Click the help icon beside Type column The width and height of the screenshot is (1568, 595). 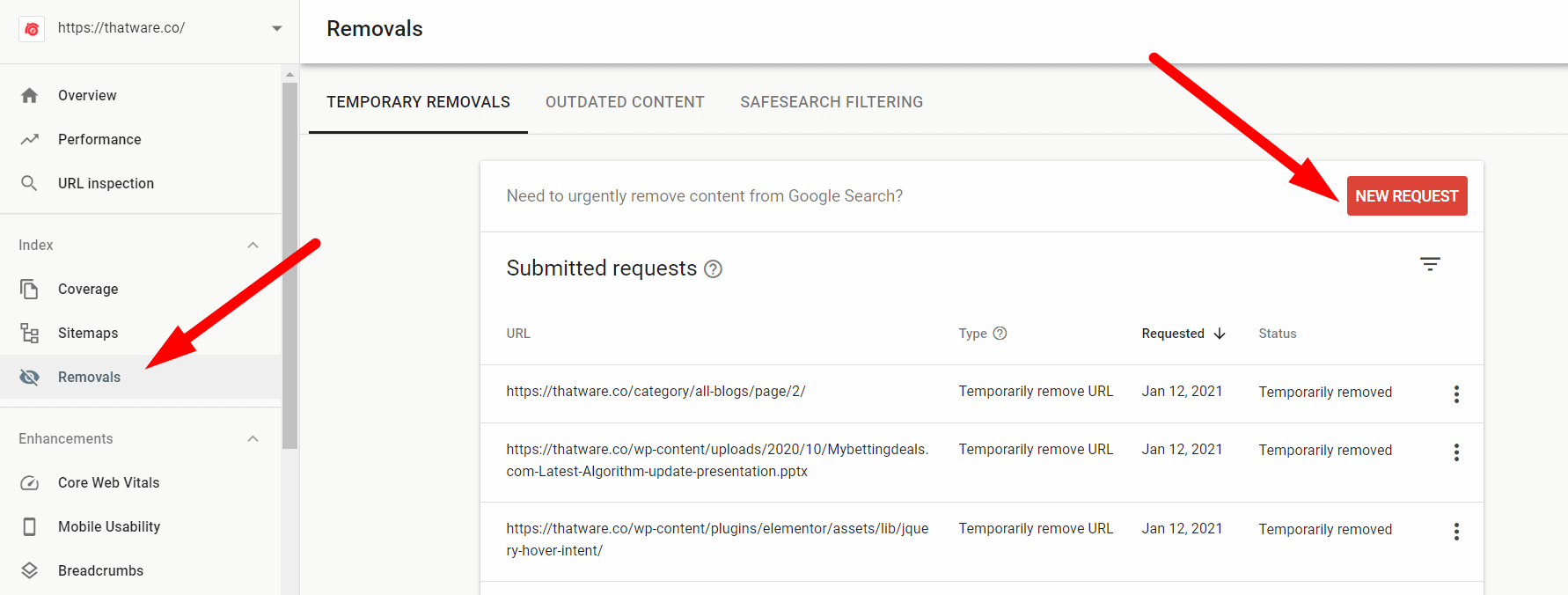(1000, 334)
